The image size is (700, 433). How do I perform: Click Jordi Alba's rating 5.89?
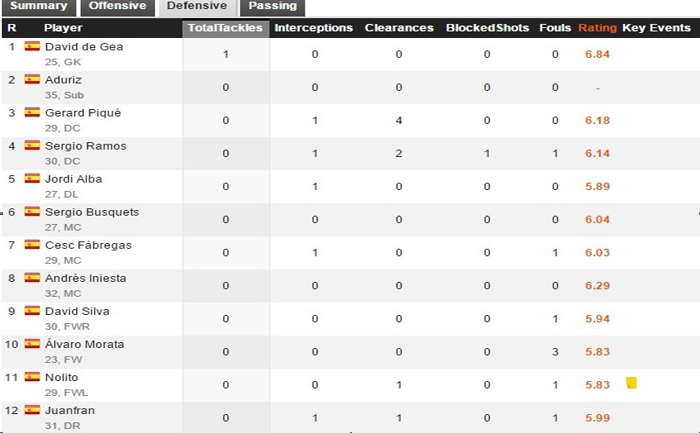click(x=597, y=187)
